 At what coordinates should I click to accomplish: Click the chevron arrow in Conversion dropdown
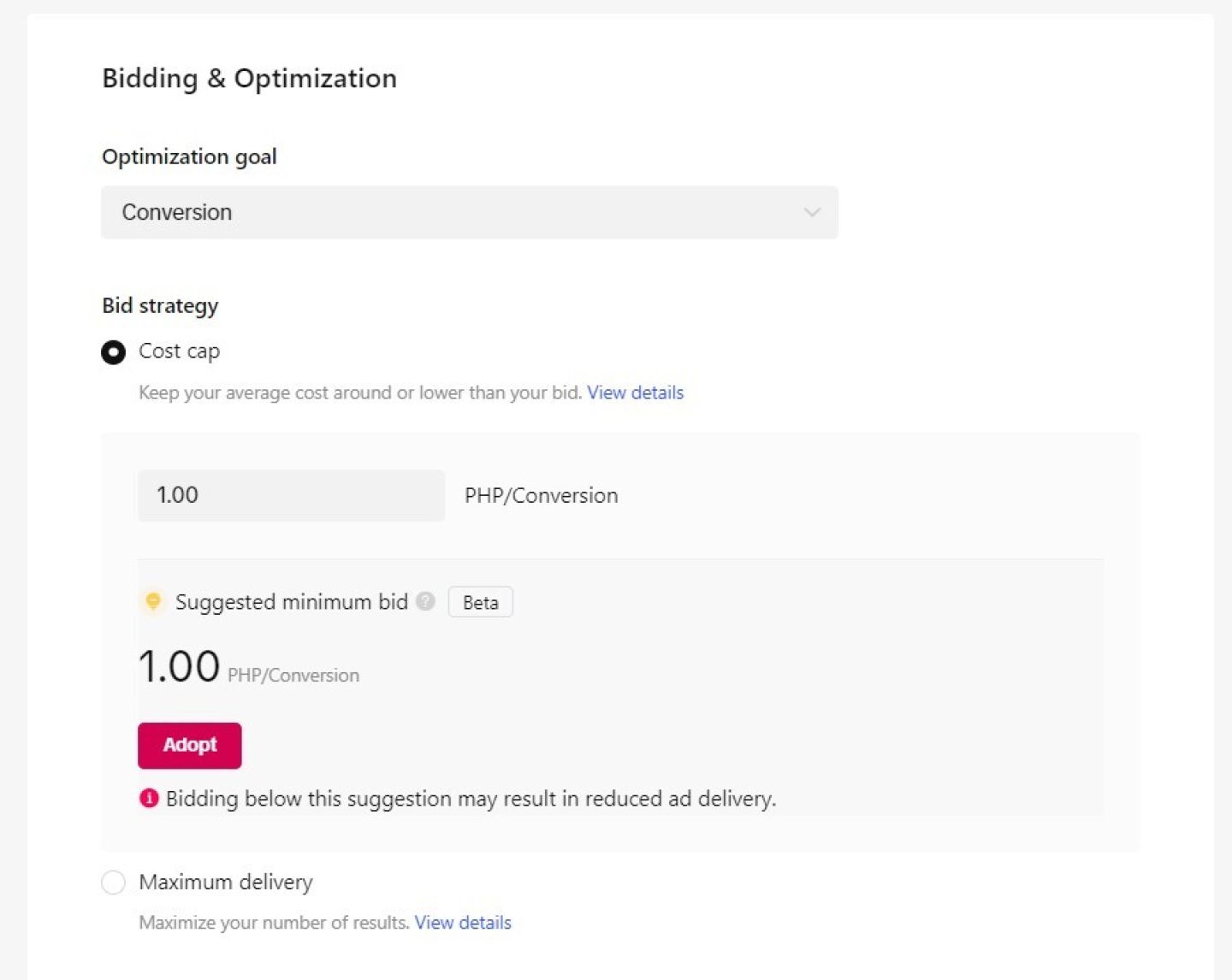point(811,212)
